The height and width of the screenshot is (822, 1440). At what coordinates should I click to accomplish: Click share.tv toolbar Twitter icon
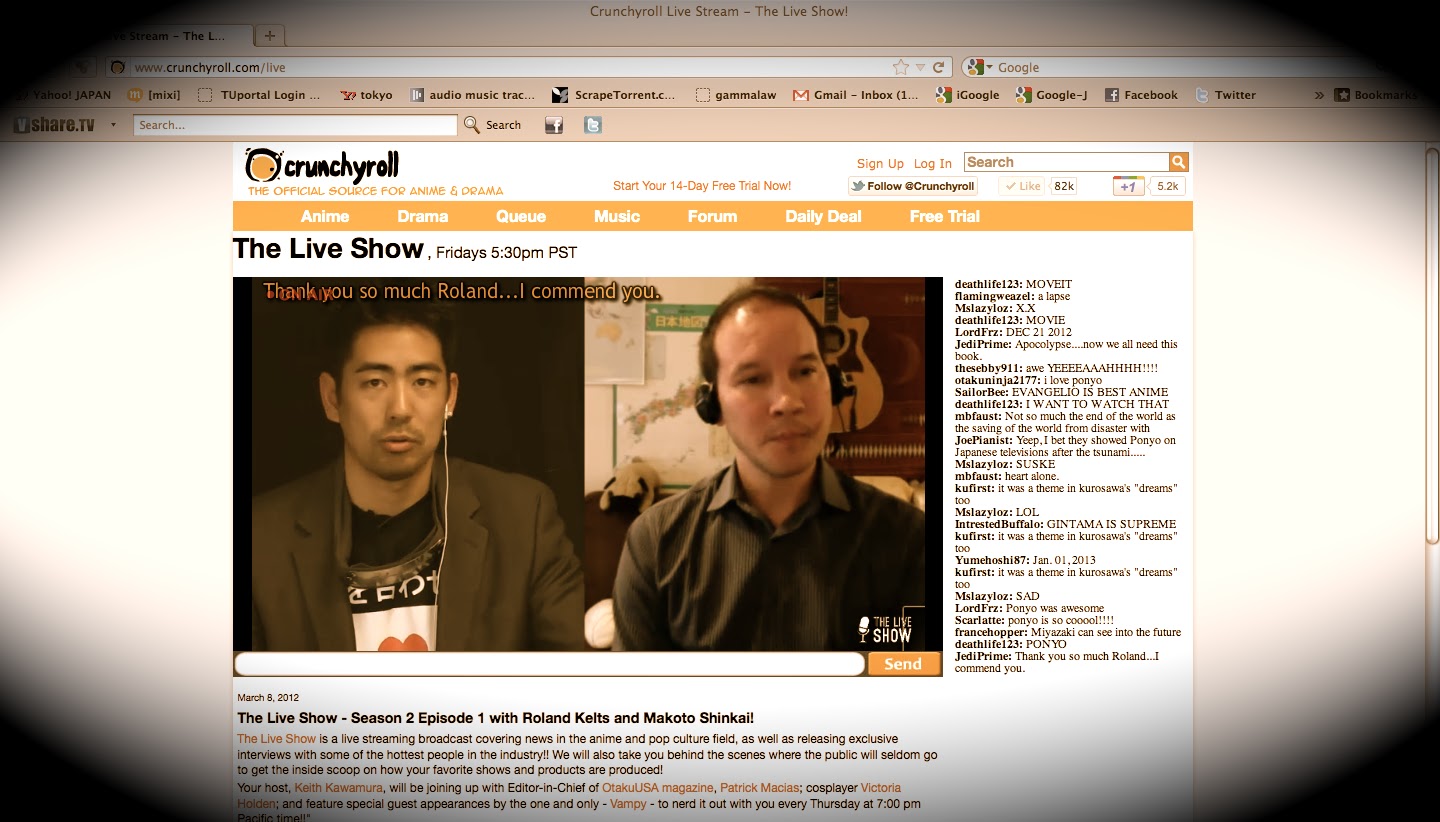tap(593, 125)
